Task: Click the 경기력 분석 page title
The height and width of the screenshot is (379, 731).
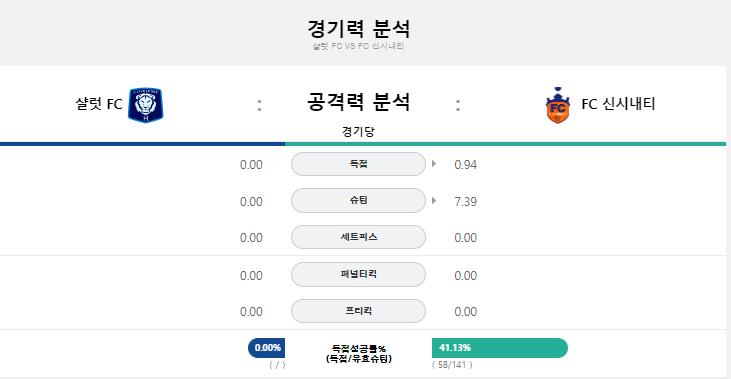Action: point(359,29)
